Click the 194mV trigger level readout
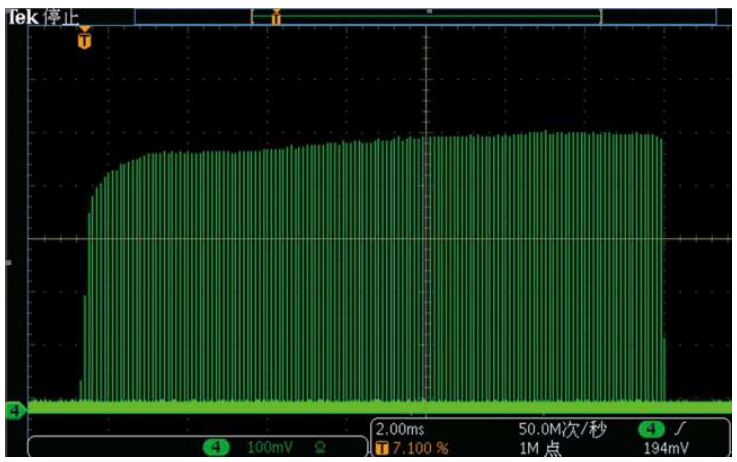This screenshot has width=737, height=462. [666, 448]
